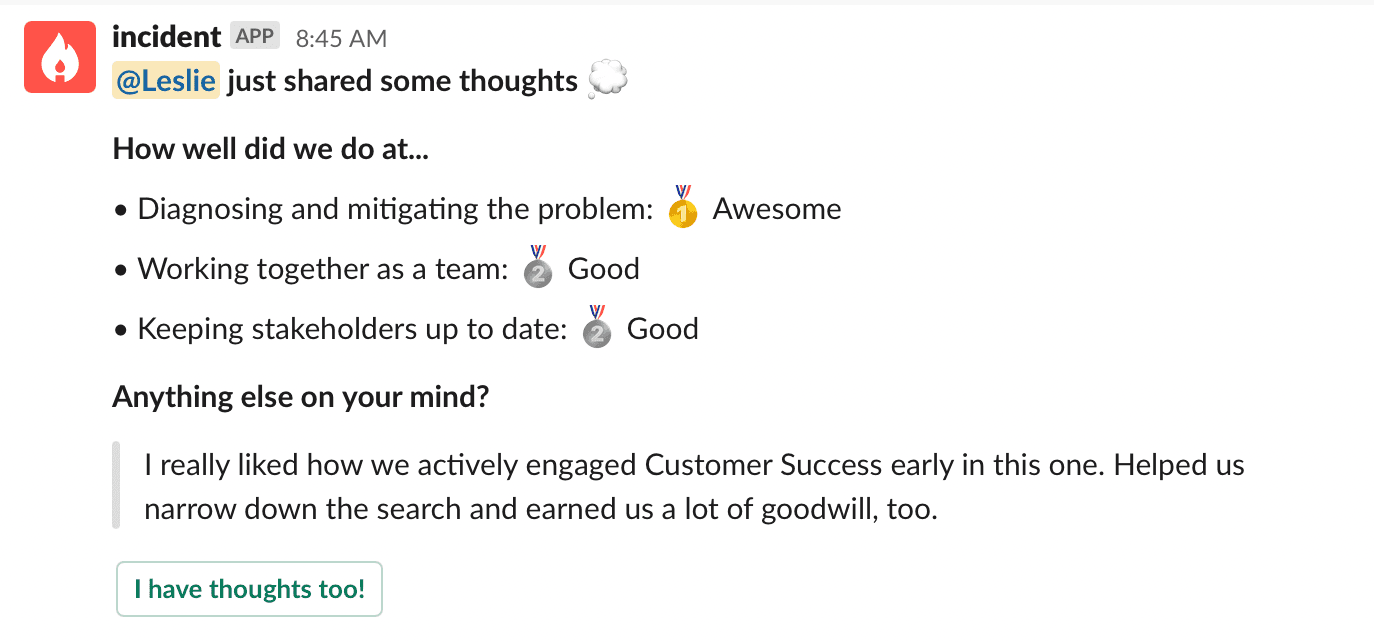Click the thought bubble emoji
This screenshot has height=642, width=1374.
[608, 80]
